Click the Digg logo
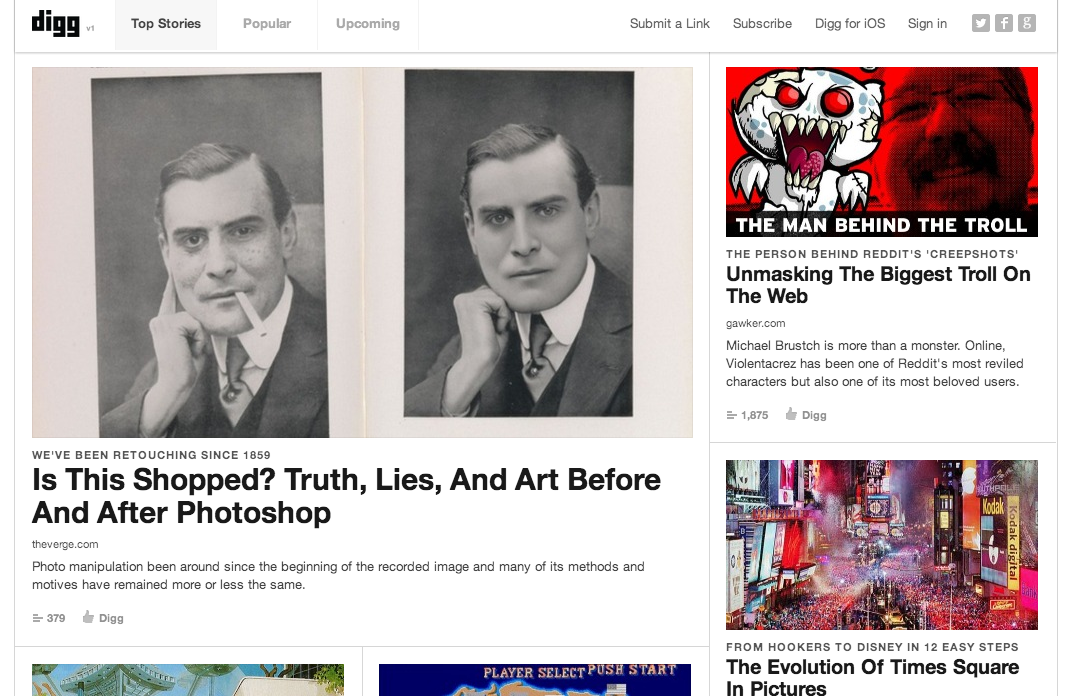1065x696 pixels. (55, 23)
